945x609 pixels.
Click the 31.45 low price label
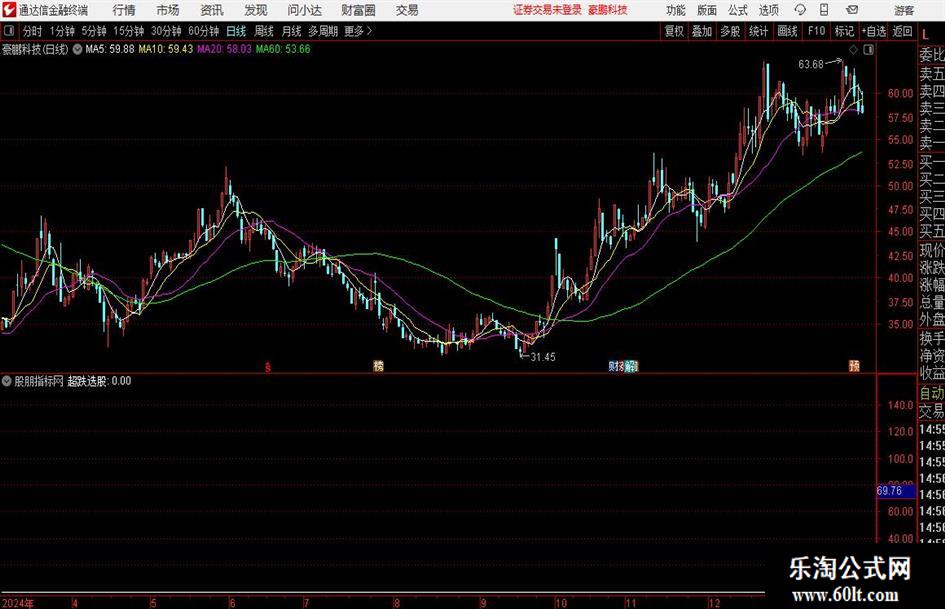542,357
